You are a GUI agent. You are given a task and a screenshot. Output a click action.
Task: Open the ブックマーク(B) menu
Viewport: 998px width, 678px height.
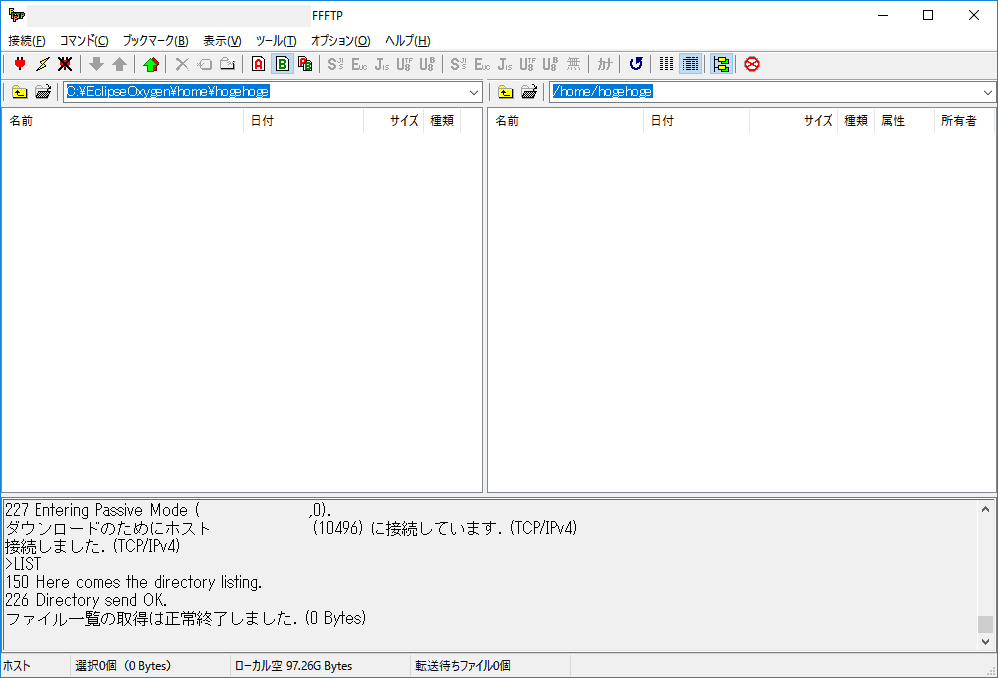[x=155, y=41]
